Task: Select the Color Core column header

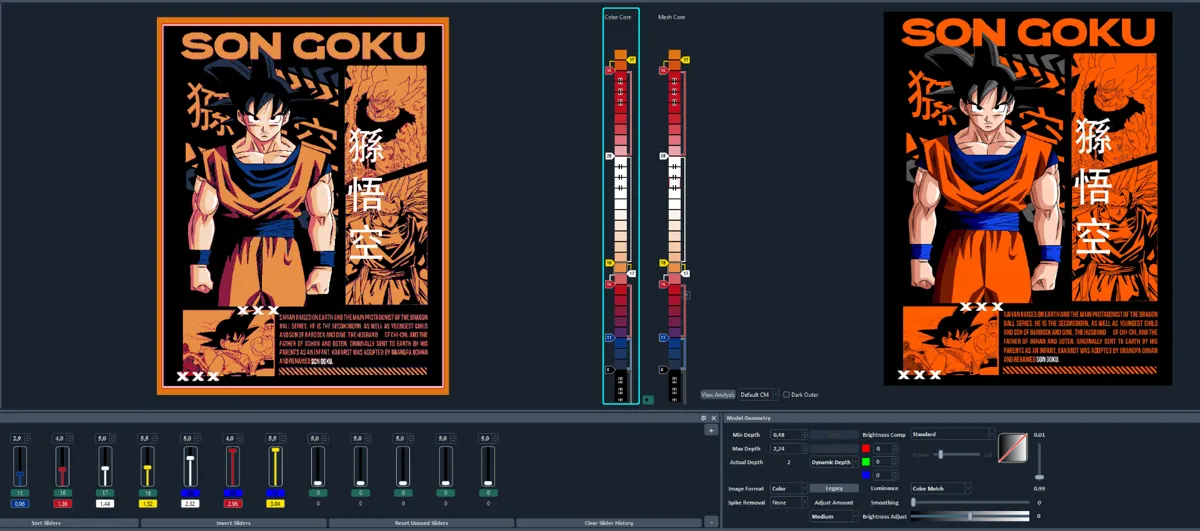Action: click(616, 16)
